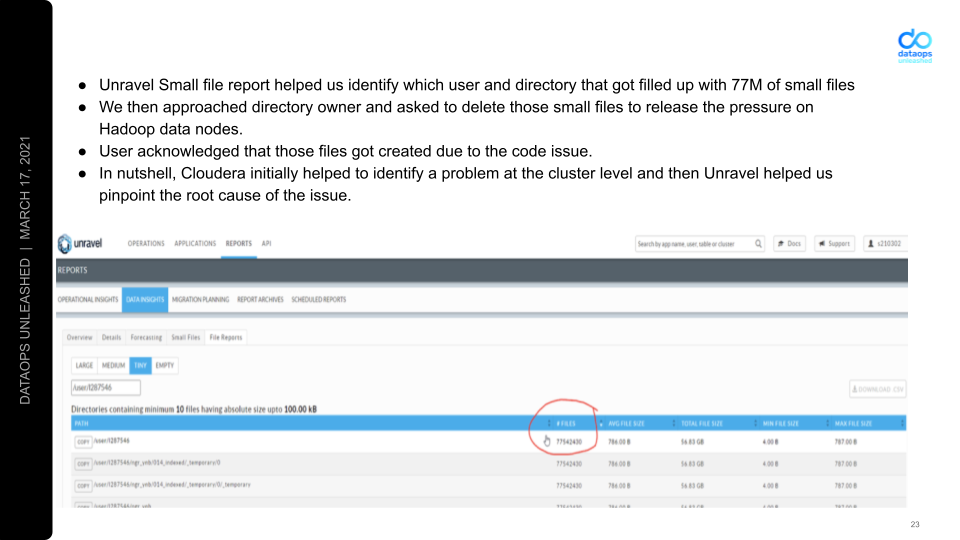Viewport: 960px width, 540px height.
Task: Sort by the # FILES column header
Action: pos(566,423)
